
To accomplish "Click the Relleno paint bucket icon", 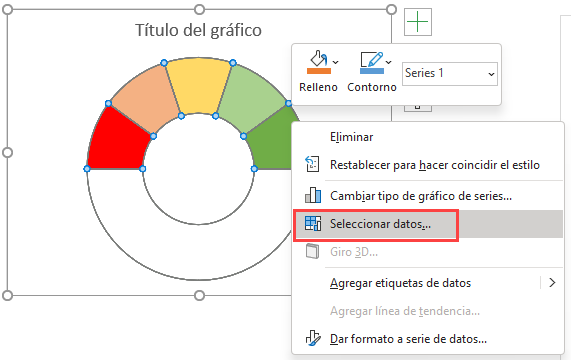I will (319, 62).
